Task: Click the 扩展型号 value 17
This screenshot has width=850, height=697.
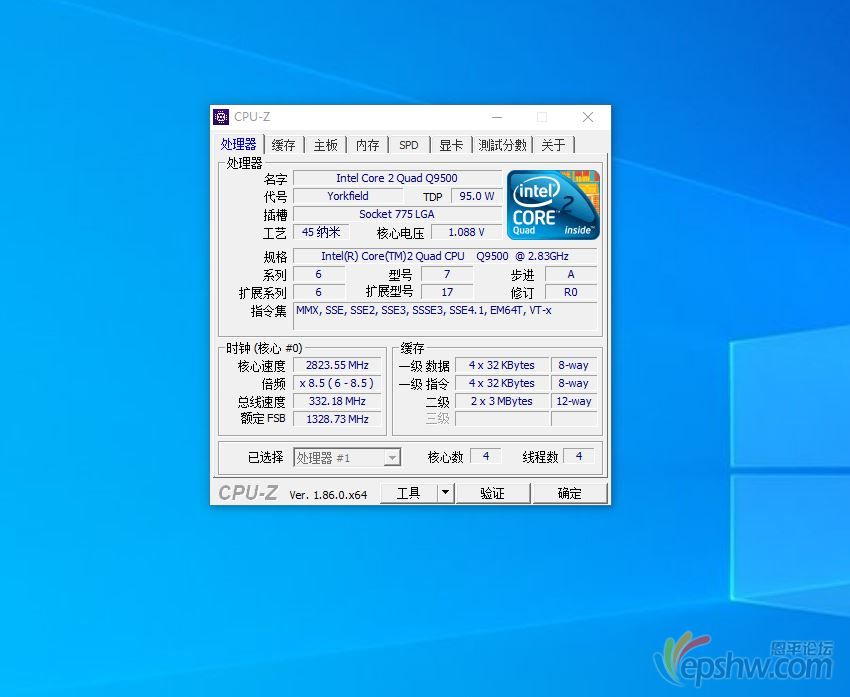Action: 447,292
